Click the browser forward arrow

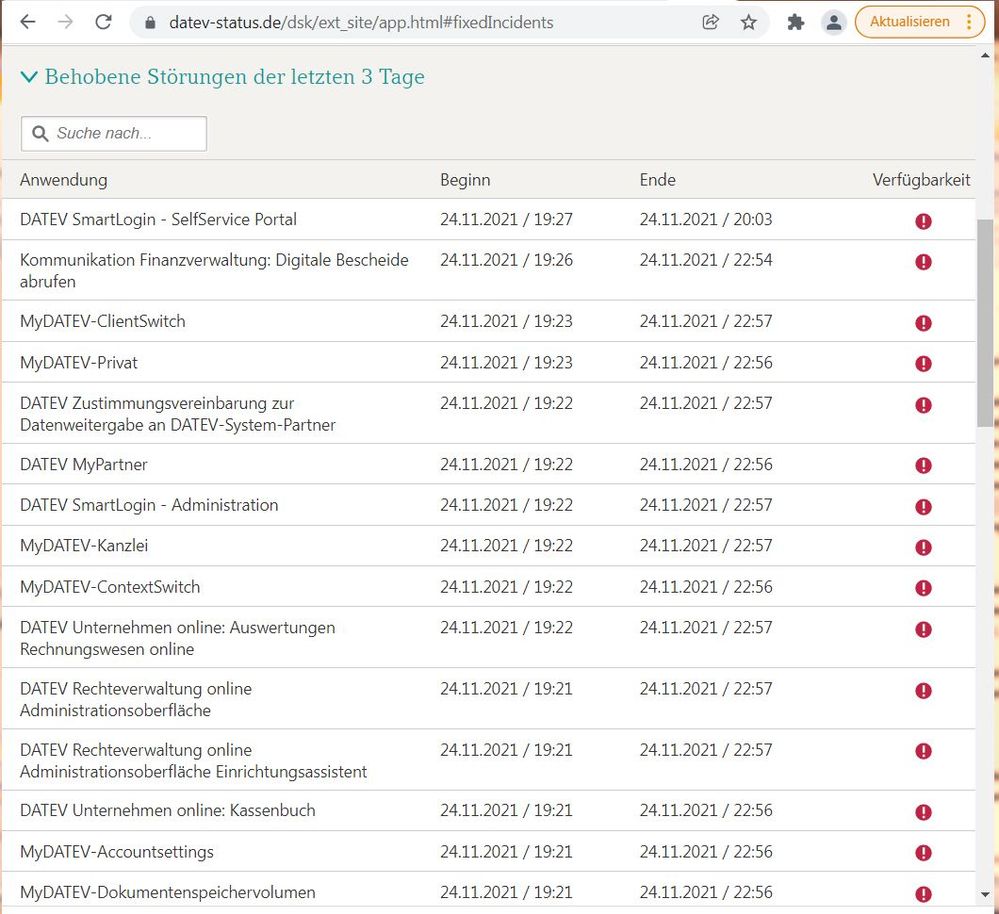click(65, 22)
